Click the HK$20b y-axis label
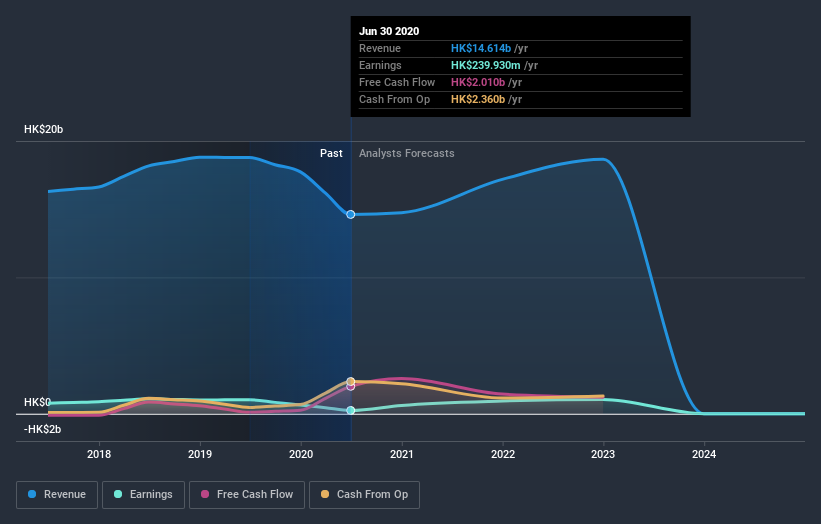Image resolution: width=821 pixels, height=524 pixels. click(x=43, y=129)
